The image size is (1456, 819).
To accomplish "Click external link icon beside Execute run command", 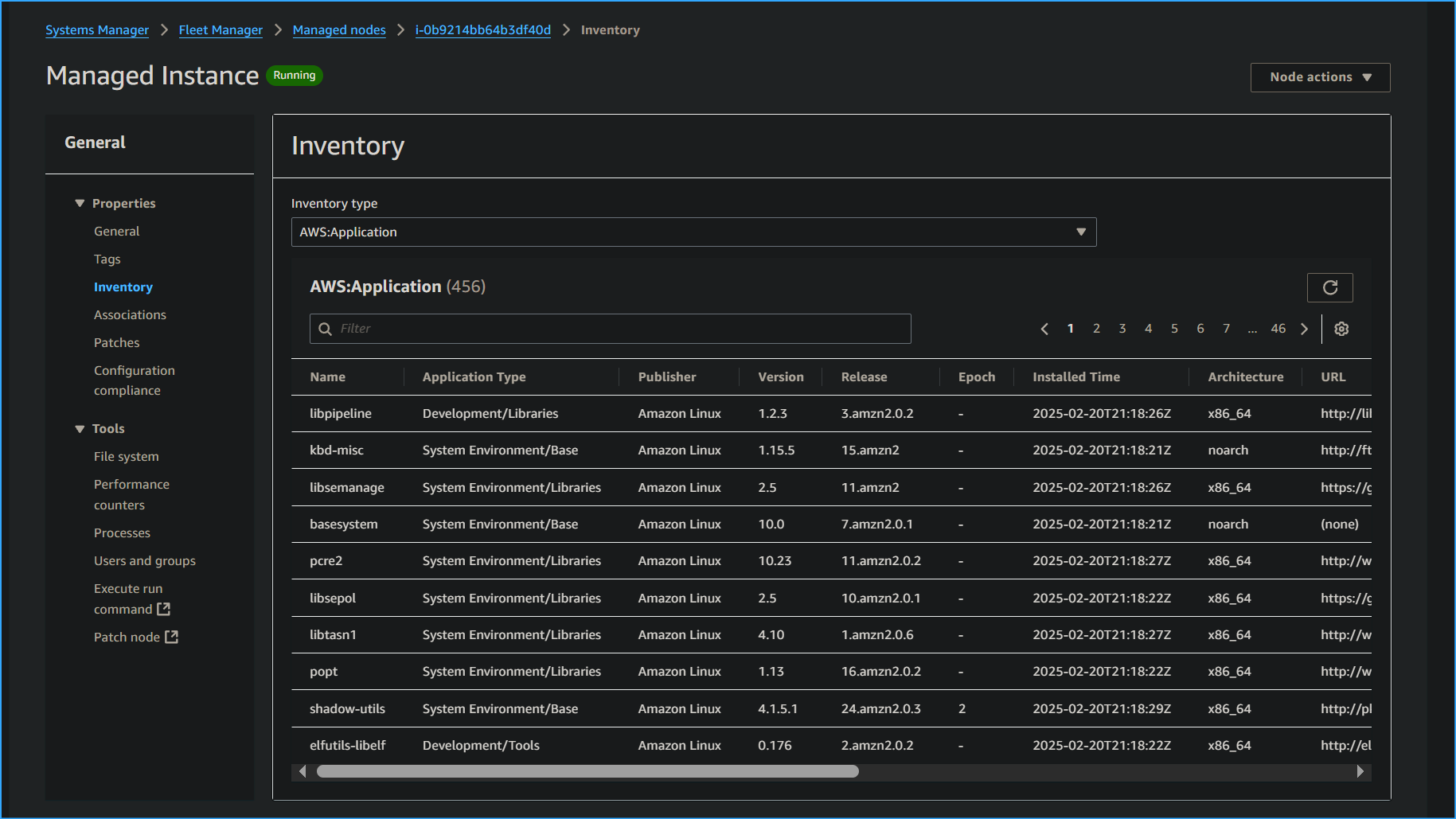I will pos(163,609).
